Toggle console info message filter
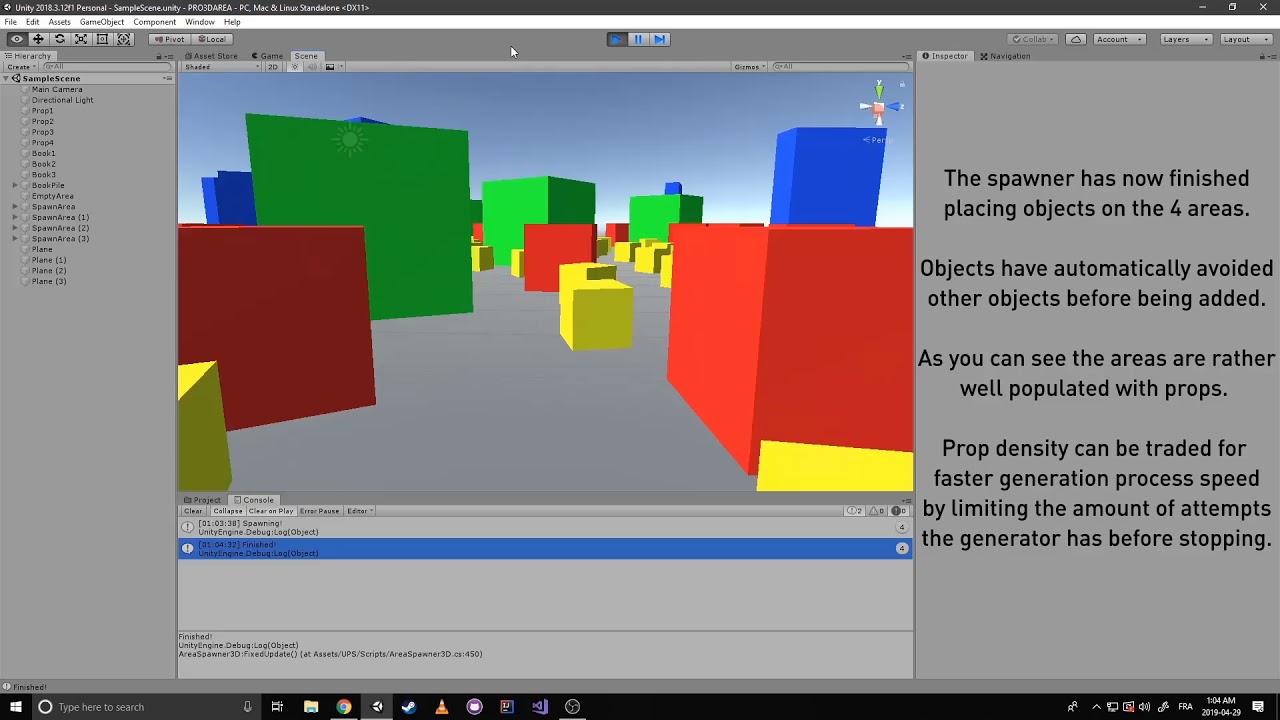 855,511
